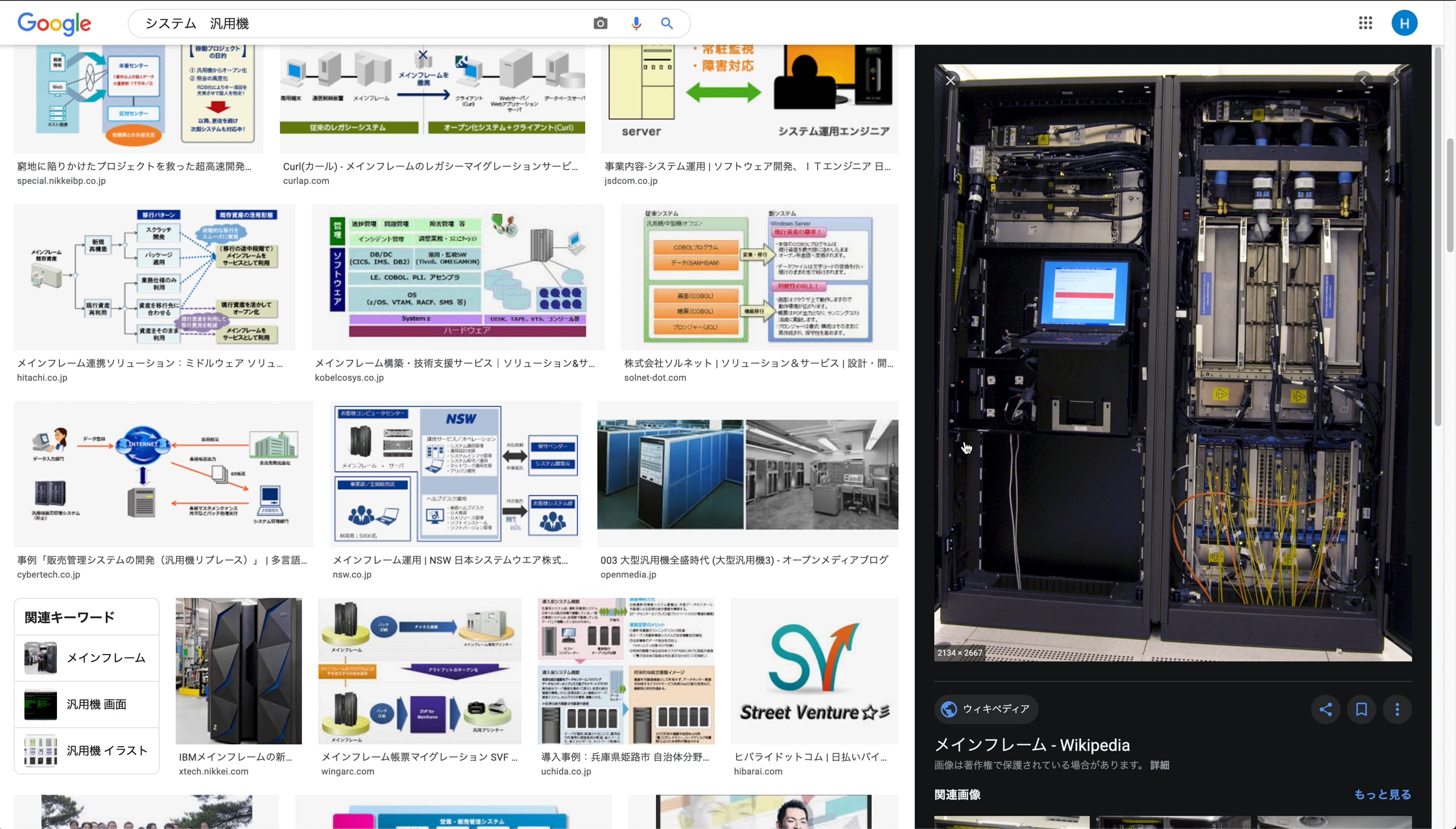The width and height of the screenshot is (1456, 829).
Task: Open Street Venture hibarai.com thumbnail
Action: coord(814,671)
